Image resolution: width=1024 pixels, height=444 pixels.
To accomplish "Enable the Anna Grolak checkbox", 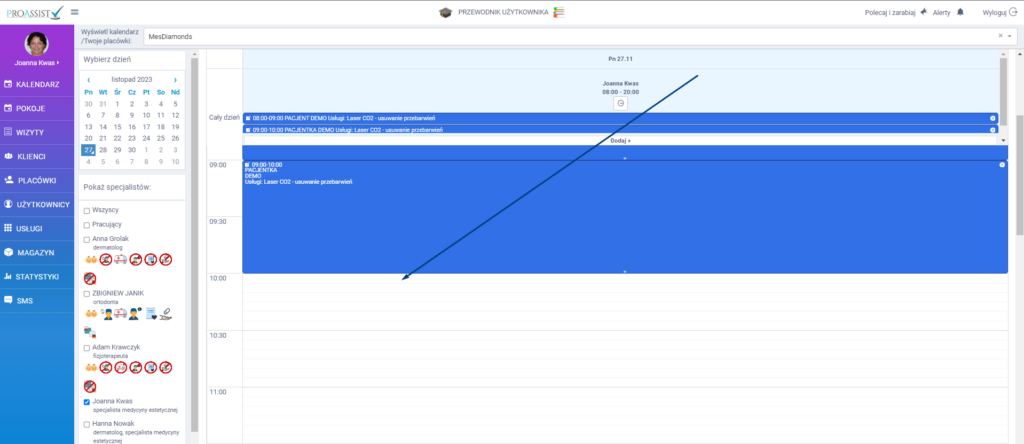I will click(x=87, y=238).
